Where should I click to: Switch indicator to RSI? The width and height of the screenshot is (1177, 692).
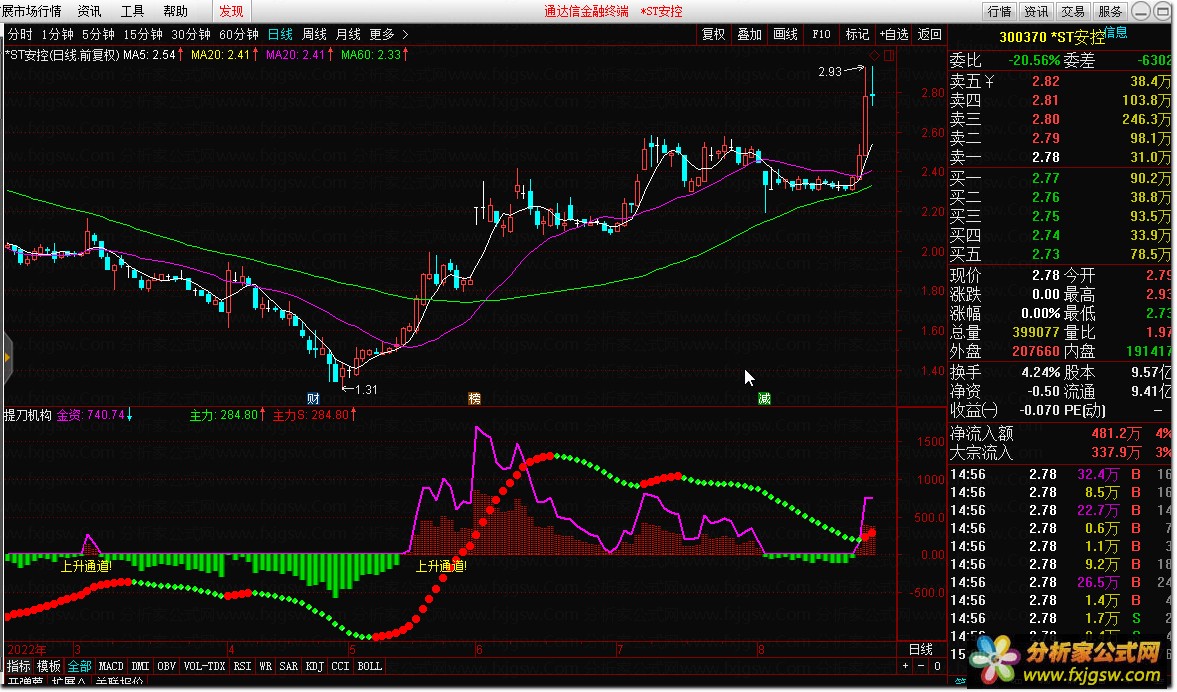point(242,666)
